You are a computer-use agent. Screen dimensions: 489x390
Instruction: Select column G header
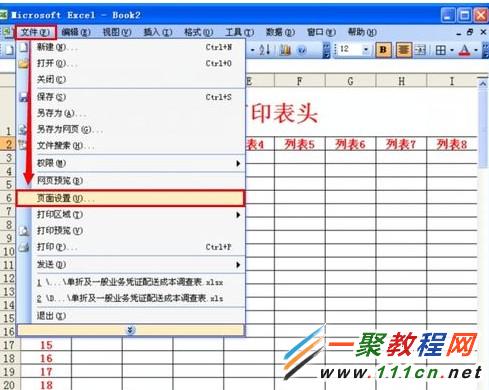click(x=350, y=81)
